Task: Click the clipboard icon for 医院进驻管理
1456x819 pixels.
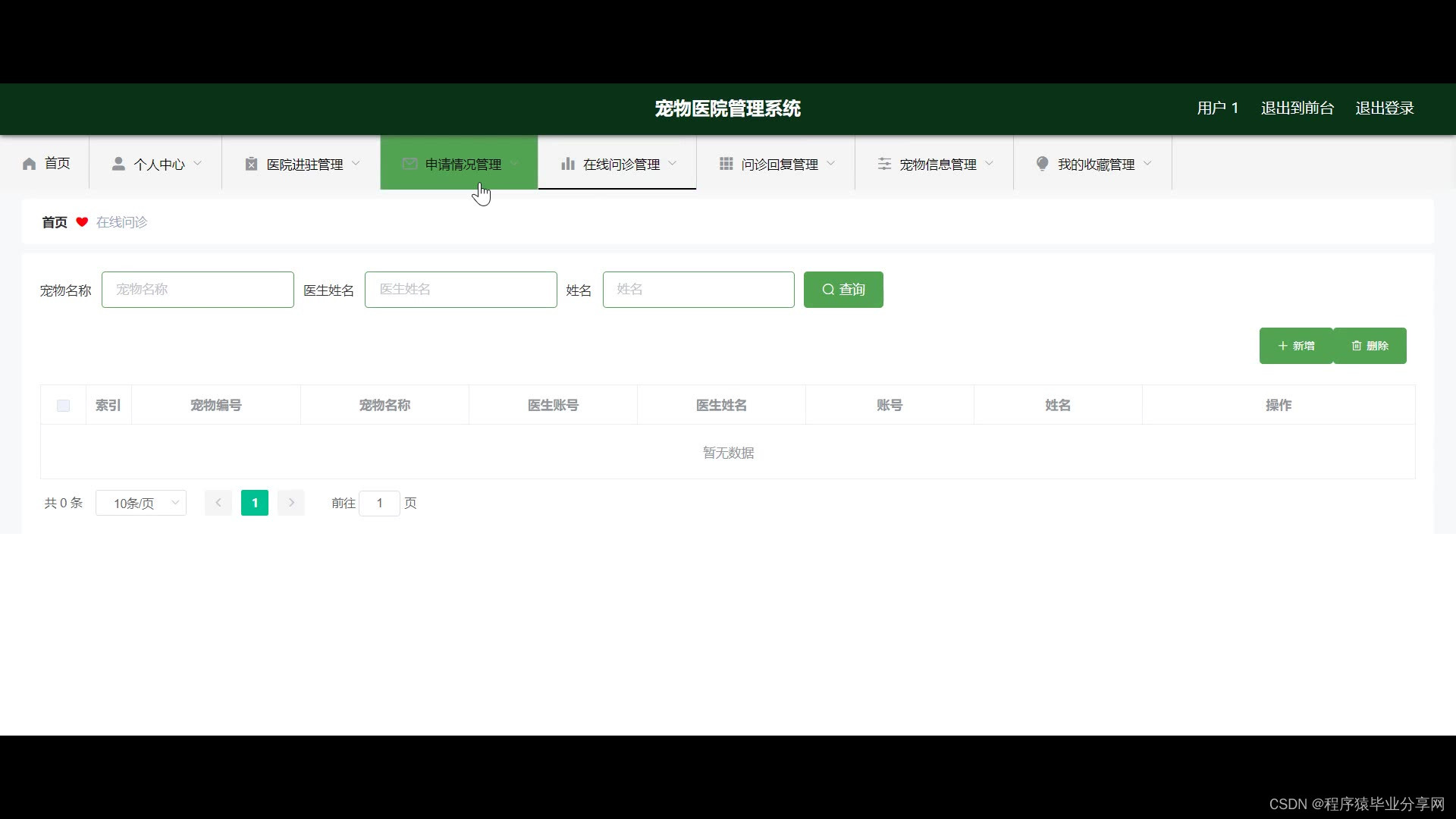Action: point(251,164)
